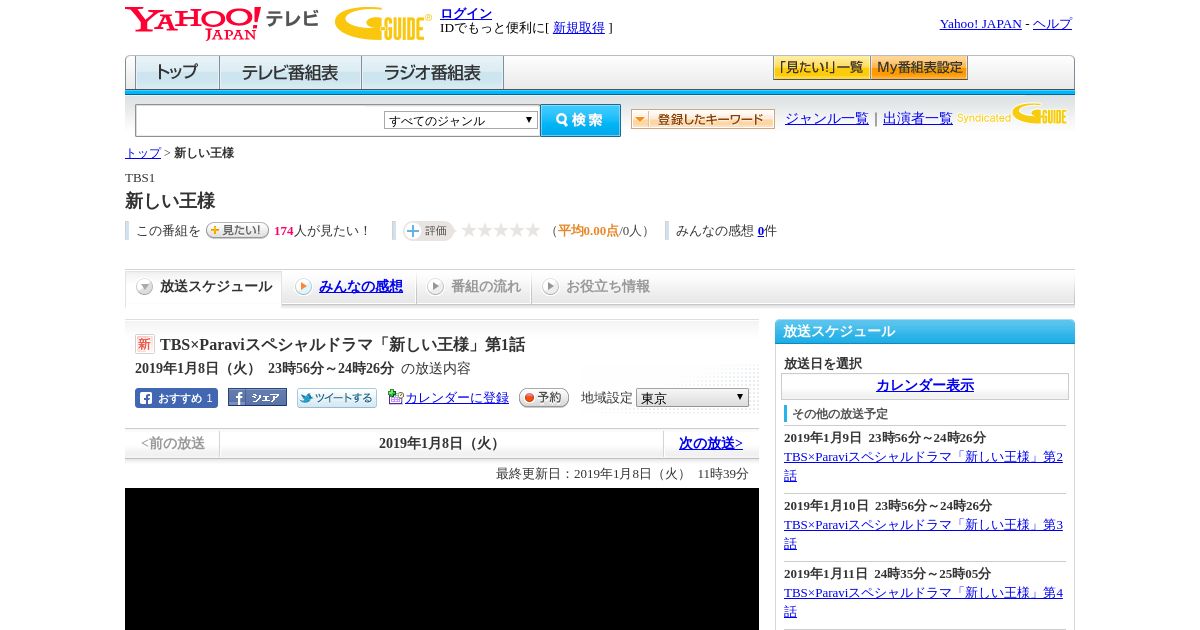
Task: Focus the program search input field
Action: tap(260, 120)
